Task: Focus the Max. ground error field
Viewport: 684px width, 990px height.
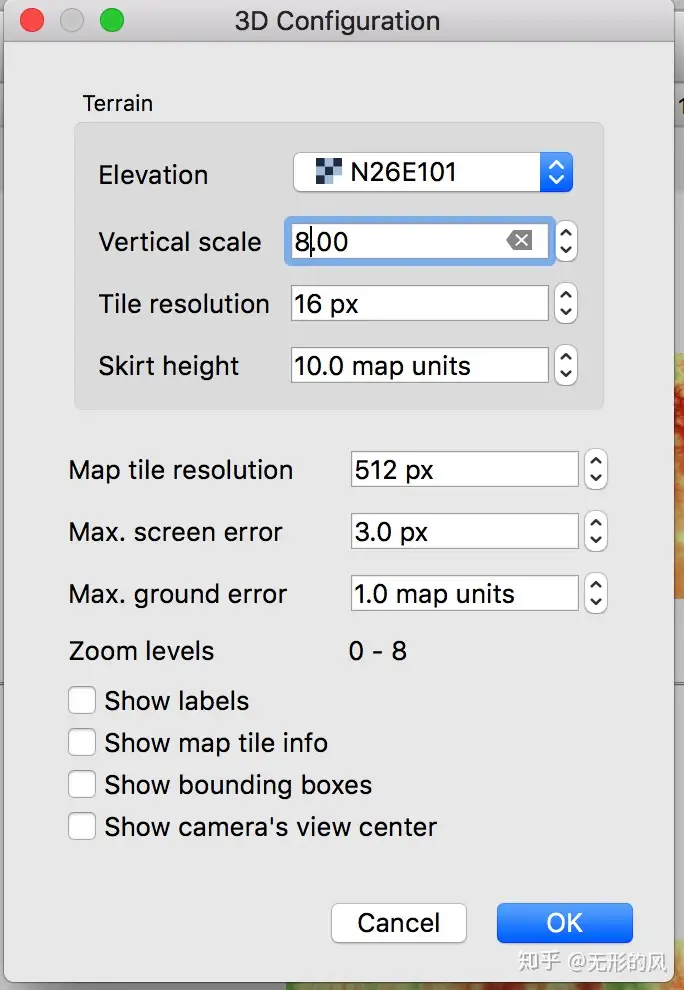Action: click(x=465, y=594)
